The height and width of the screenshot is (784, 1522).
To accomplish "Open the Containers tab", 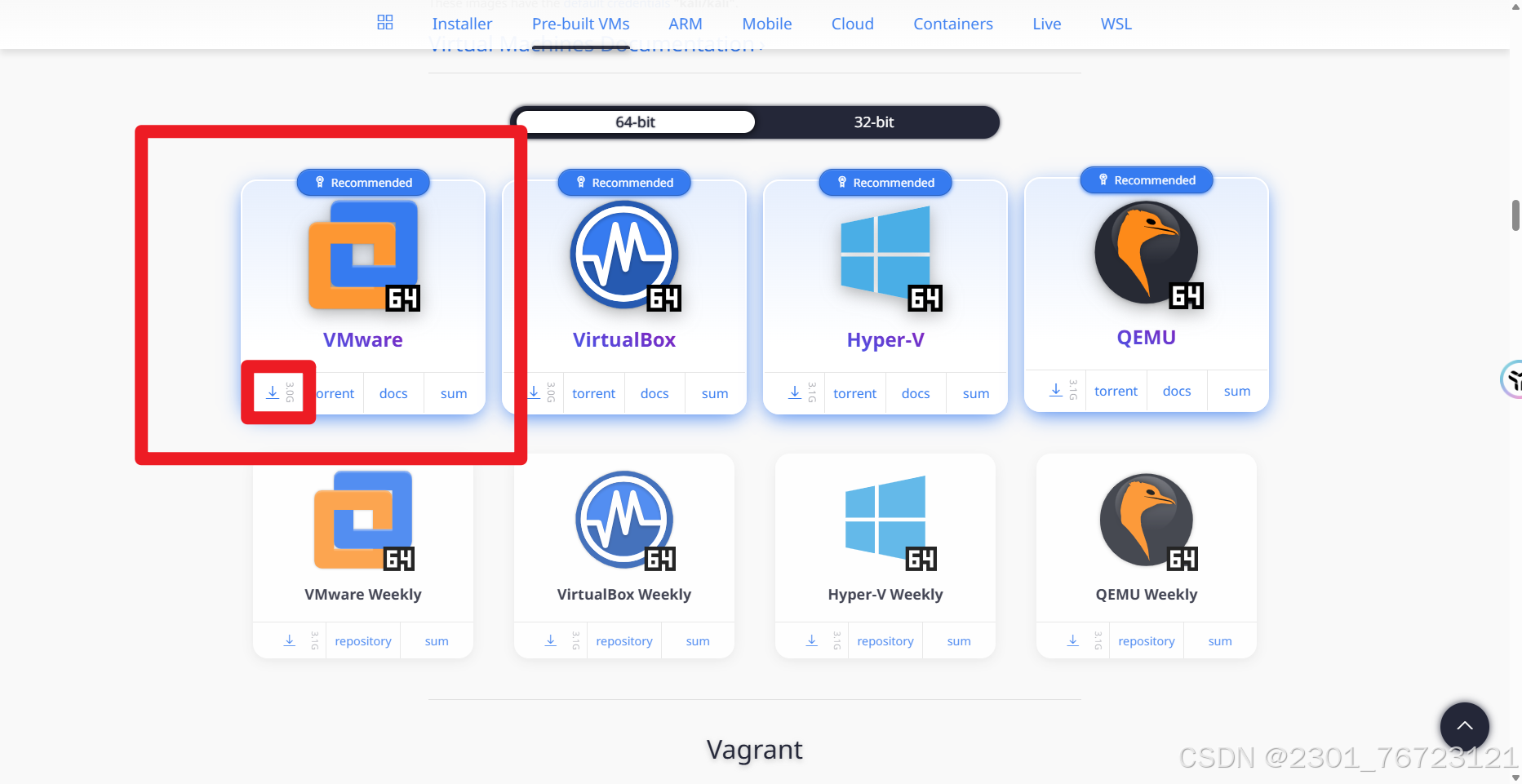I will point(952,24).
